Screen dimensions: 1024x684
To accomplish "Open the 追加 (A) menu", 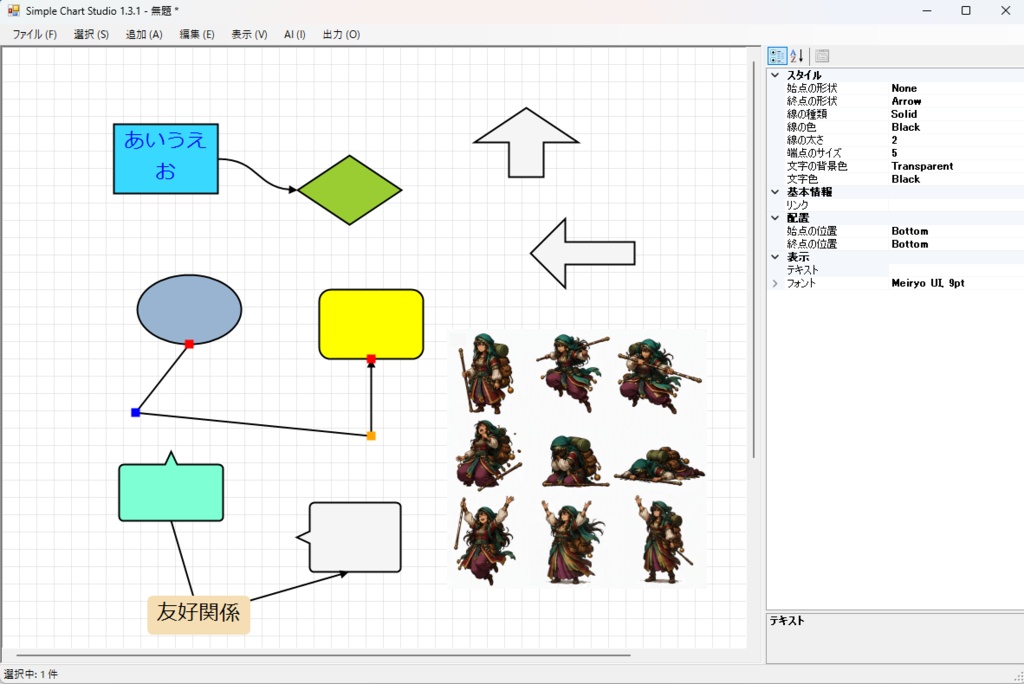I will coord(144,35).
